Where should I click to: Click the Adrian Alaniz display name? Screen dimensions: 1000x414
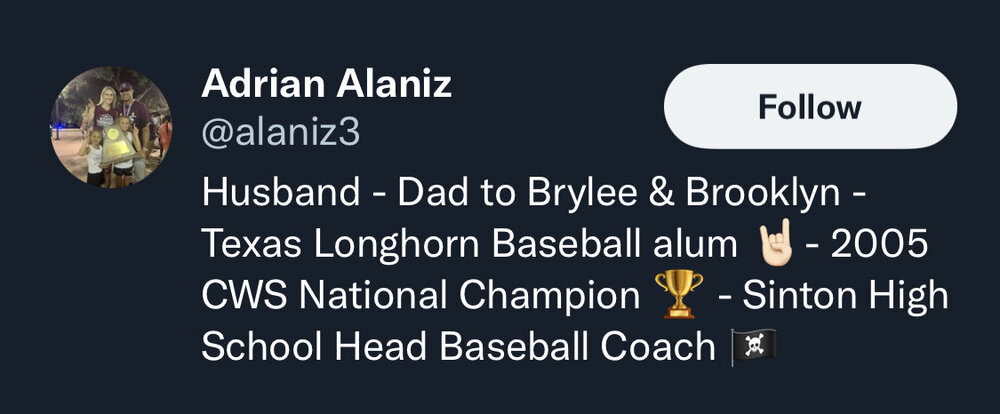click(x=327, y=84)
